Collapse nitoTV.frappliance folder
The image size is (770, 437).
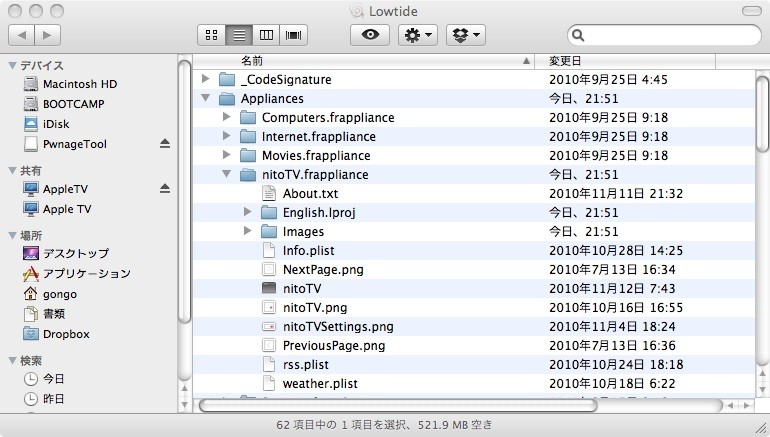(226, 174)
